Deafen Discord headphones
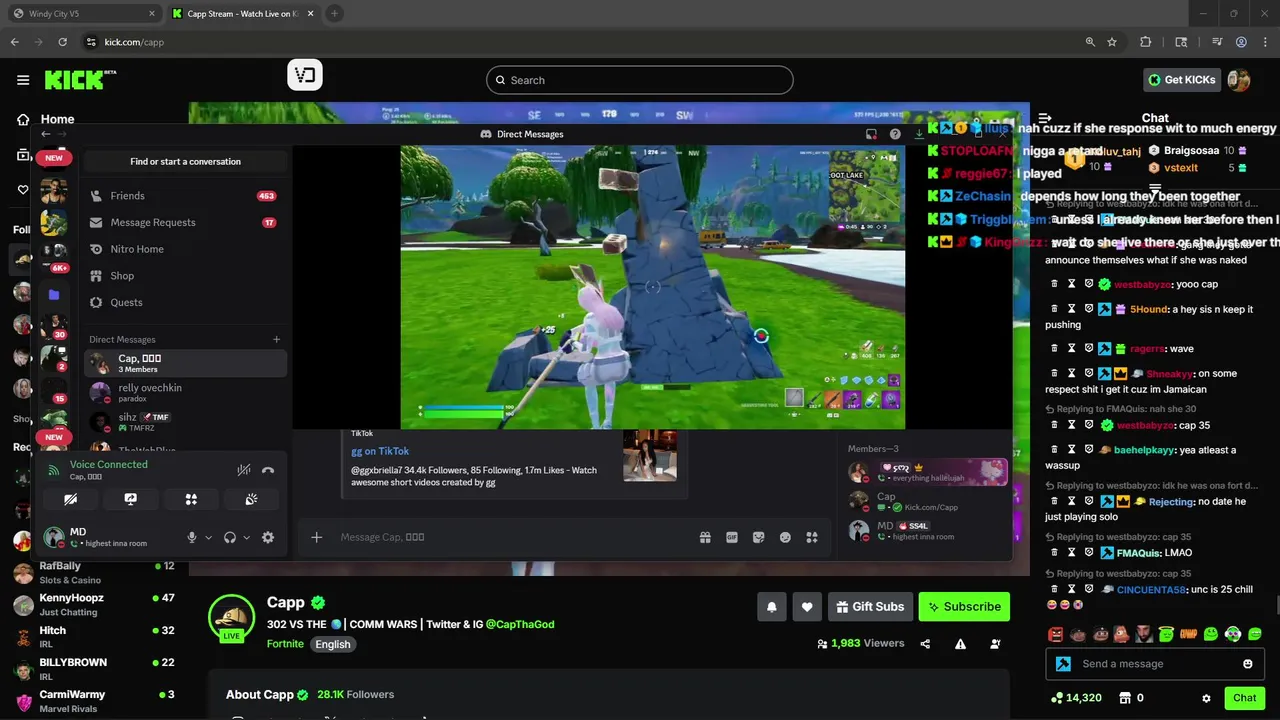Viewport: 1280px width, 720px height. [x=230, y=537]
